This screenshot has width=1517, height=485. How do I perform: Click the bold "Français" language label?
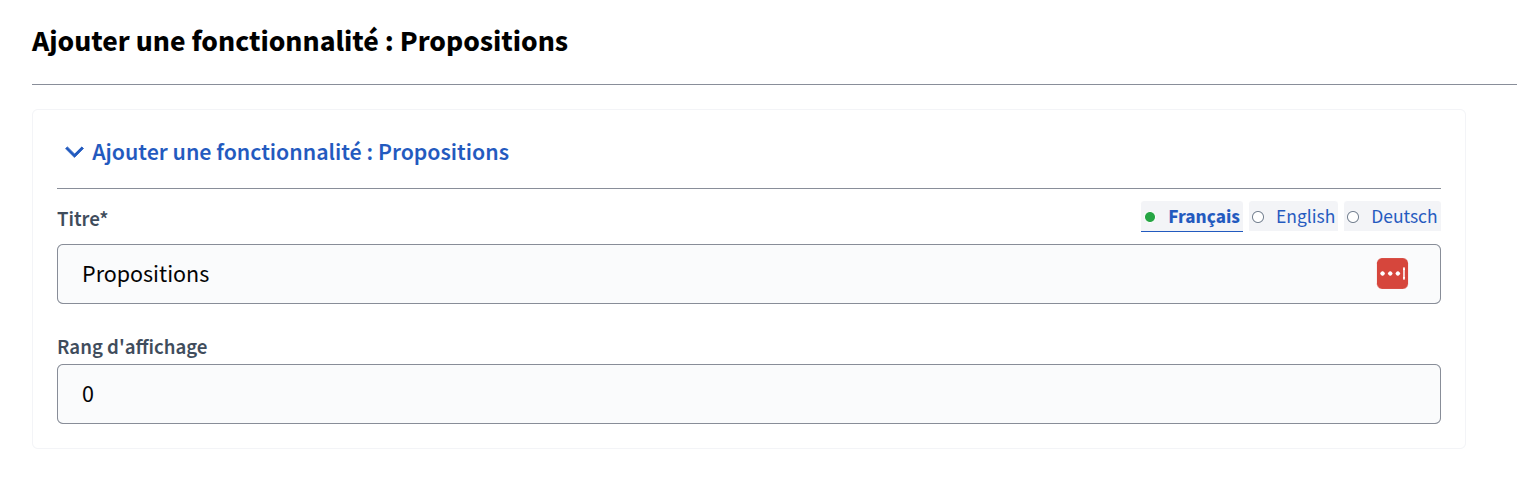click(1204, 217)
